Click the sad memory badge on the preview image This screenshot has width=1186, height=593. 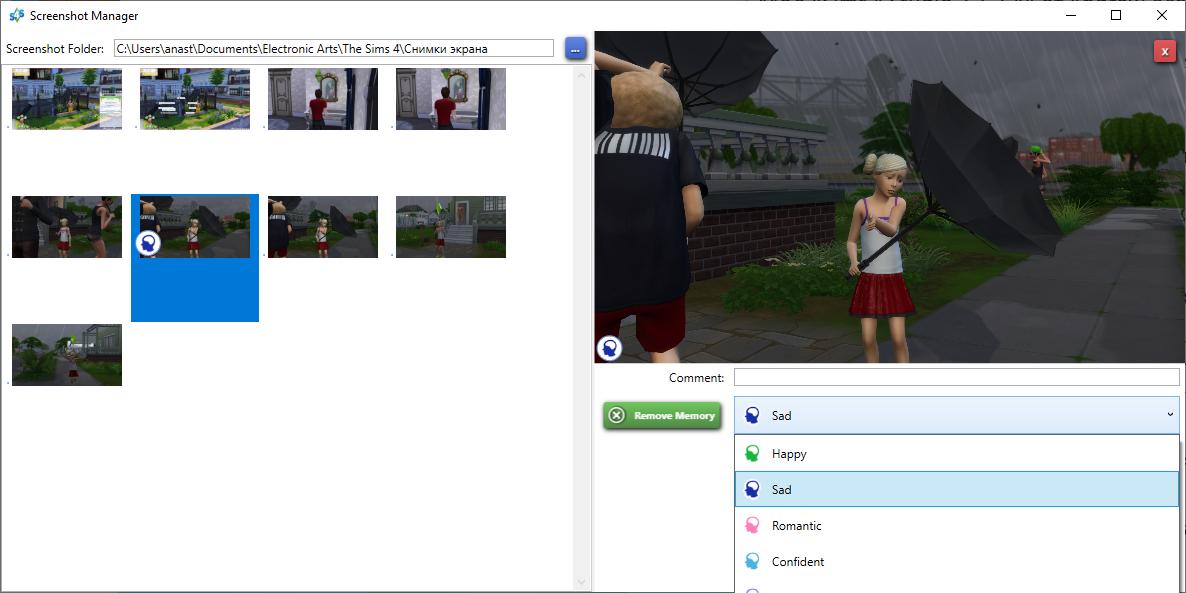tap(609, 348)
